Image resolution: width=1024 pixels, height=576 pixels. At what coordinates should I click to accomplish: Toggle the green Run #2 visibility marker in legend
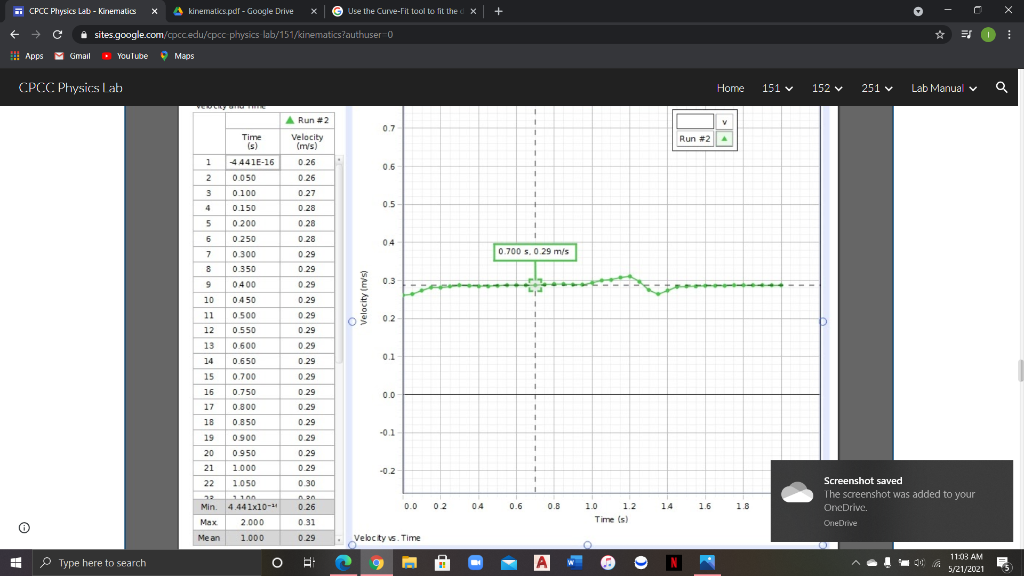pos(722,138)
